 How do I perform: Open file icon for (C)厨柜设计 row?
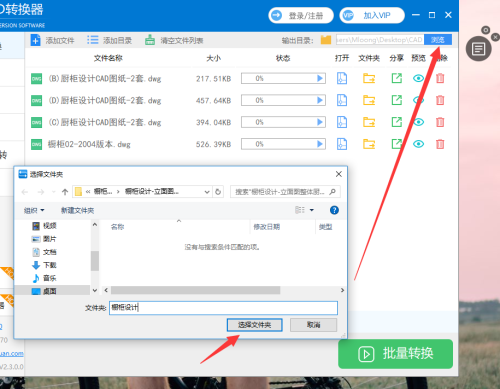point(342,122)
